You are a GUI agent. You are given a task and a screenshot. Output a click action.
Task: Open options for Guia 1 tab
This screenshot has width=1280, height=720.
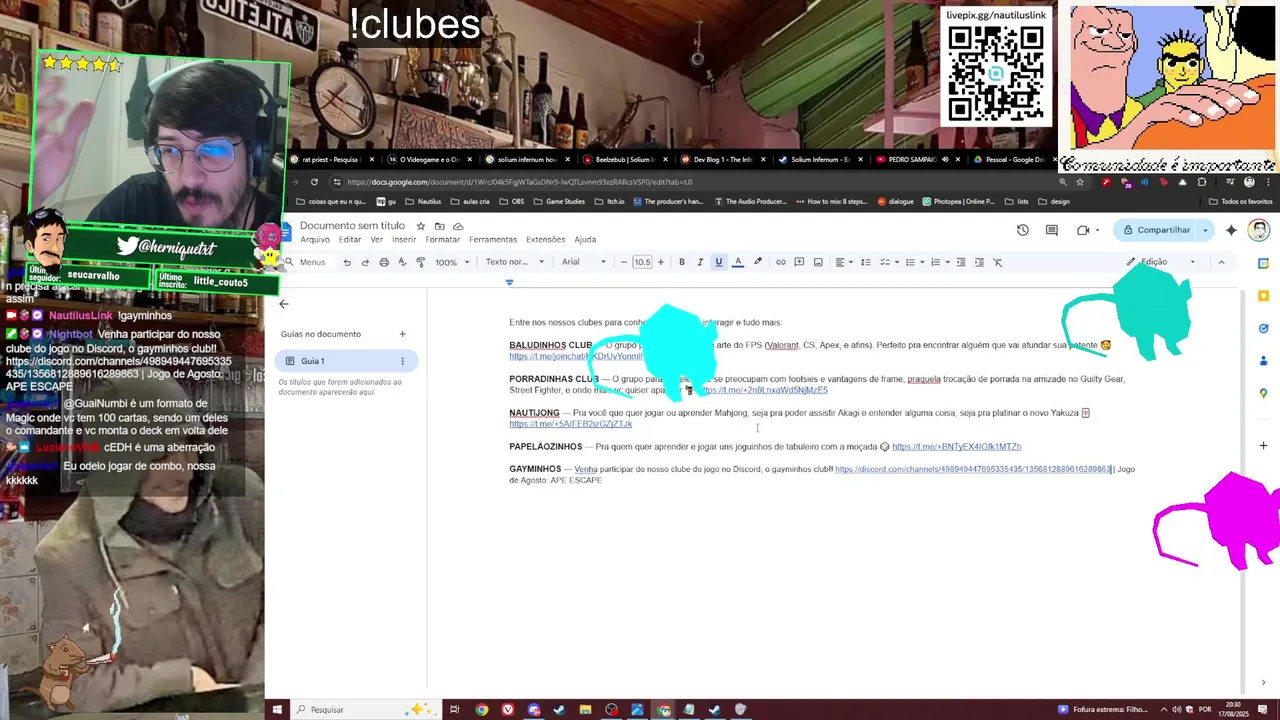point(402,361)
